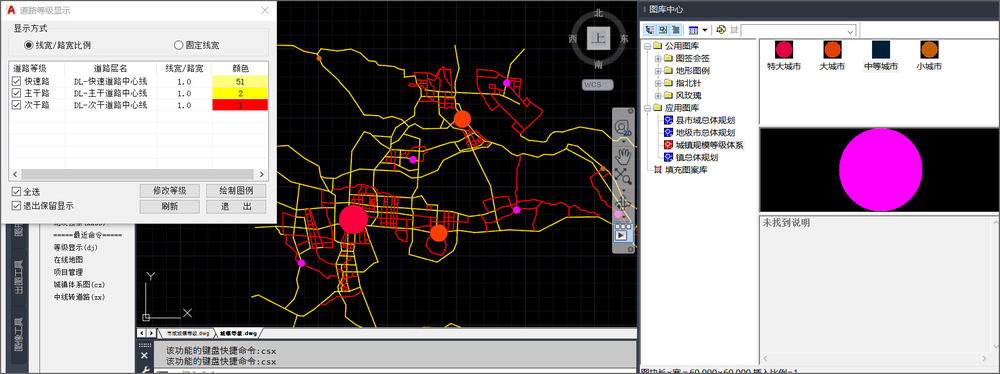Screen dimensions: 1000x374
Task: Click the 上 face on the ViewCube
Action: pyautogui.click(x=598, y=38)
